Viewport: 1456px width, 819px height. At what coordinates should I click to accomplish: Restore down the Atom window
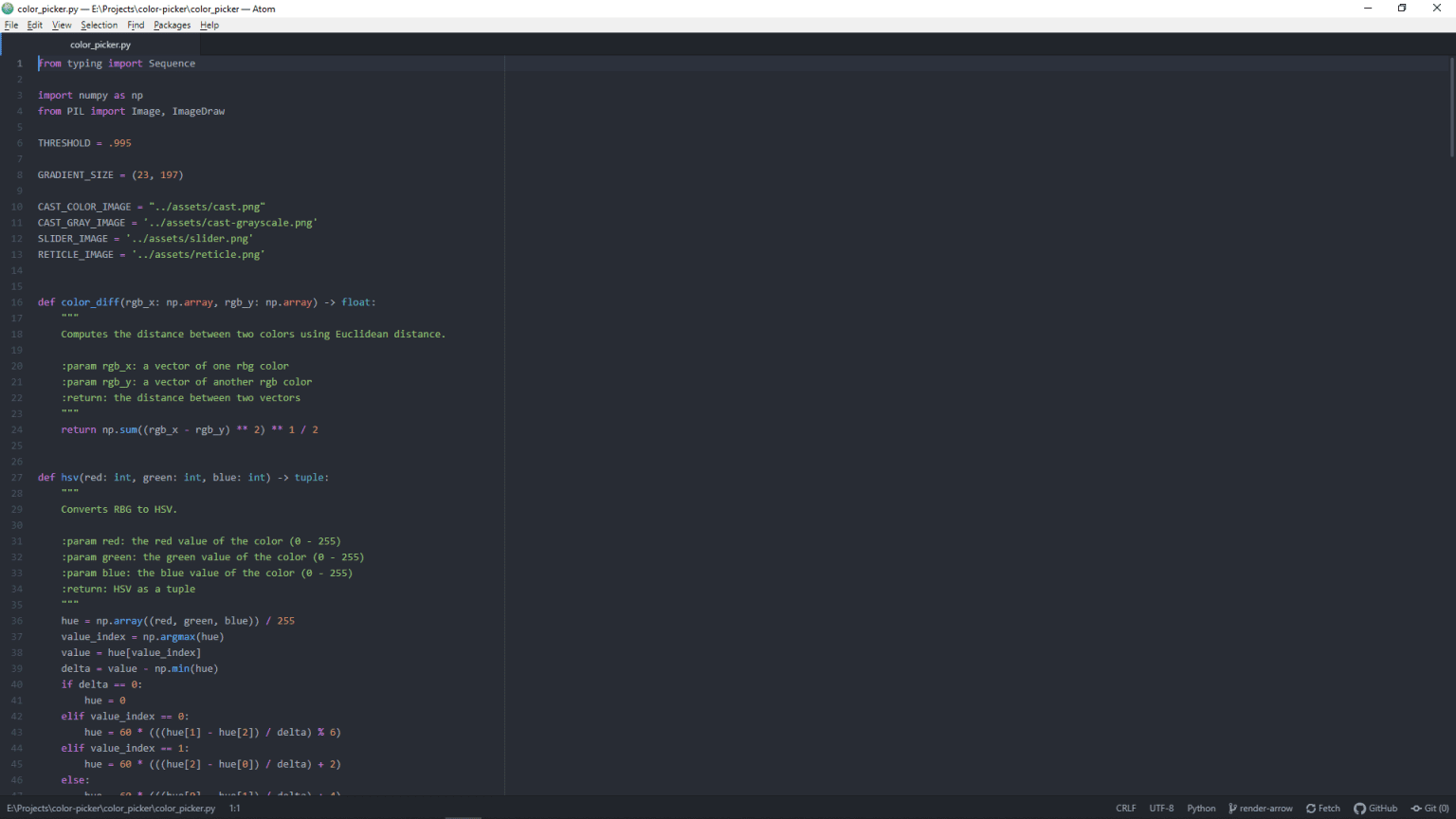(x=1402, y=9)
